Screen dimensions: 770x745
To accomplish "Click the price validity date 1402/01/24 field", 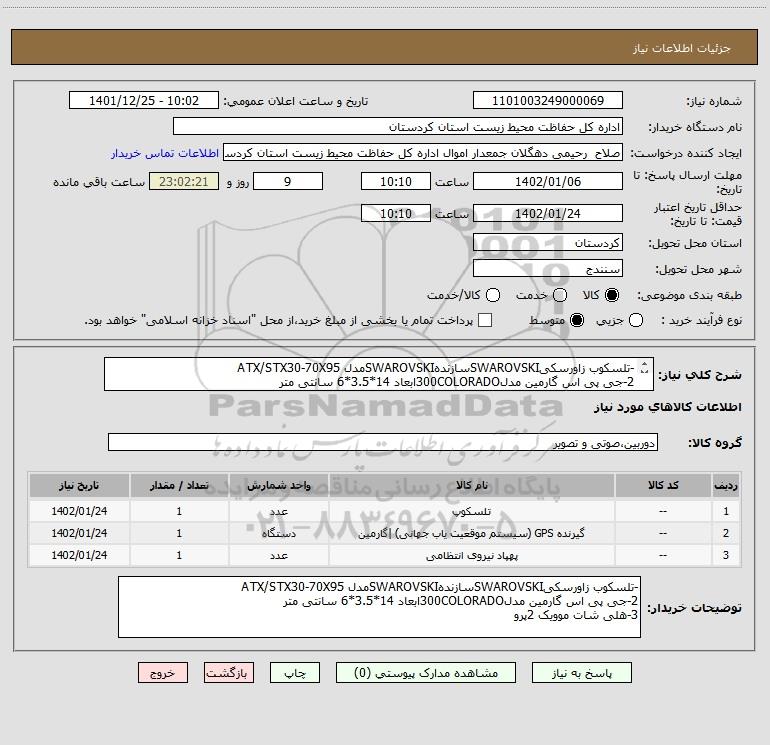I will (548, 213).
